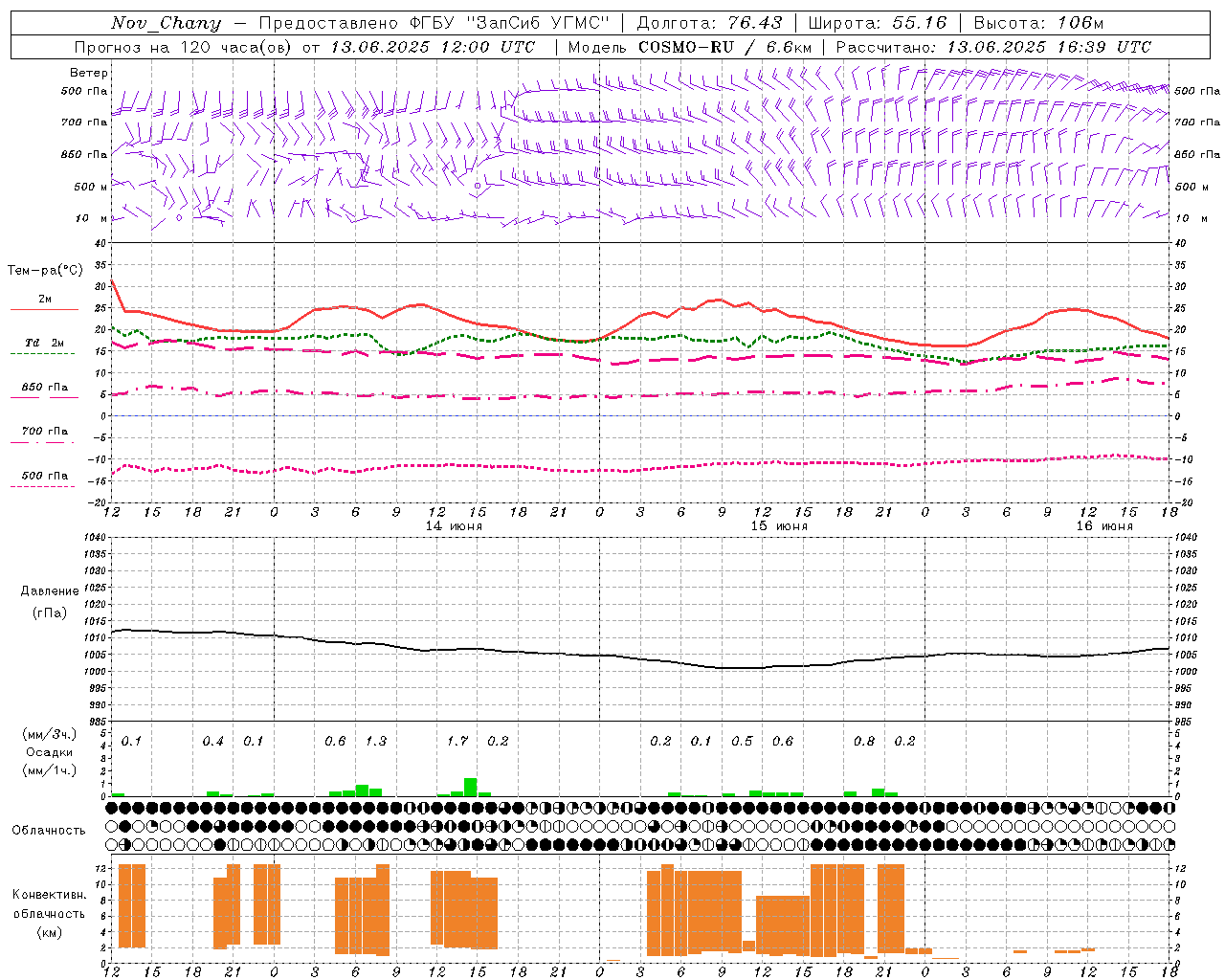1225x980 pixels.
Task: Click the 15 июня date label
Action: point(779,525)
